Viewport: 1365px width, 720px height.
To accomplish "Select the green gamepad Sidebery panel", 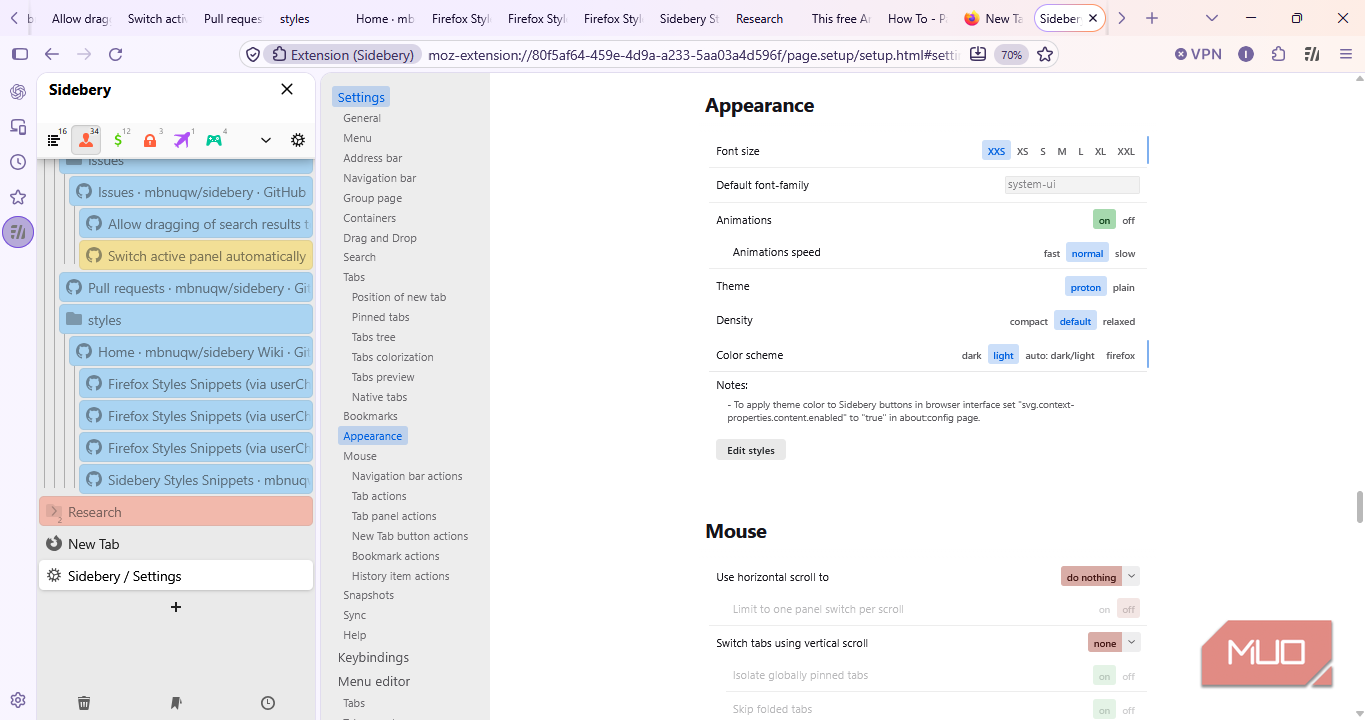I will tap(214, 141).
